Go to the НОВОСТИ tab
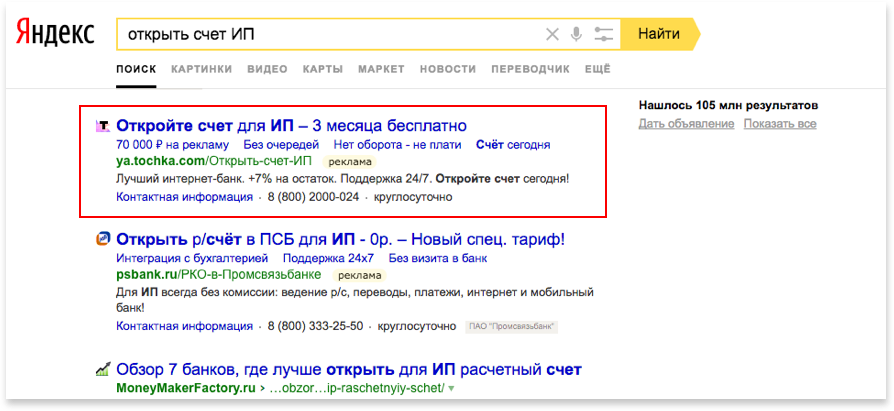The image size is (894, 411). pyautogui.click(x=448, y=70)
